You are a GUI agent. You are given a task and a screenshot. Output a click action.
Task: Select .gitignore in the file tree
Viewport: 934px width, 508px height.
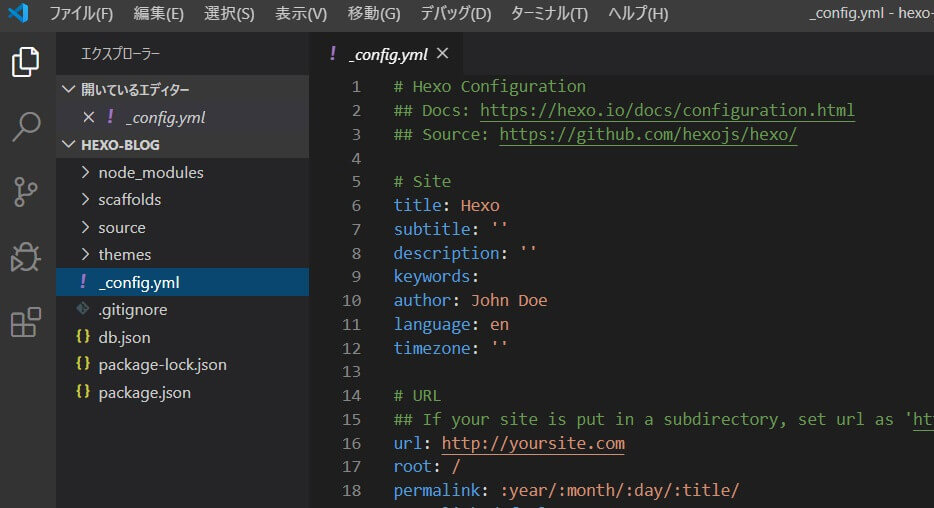click(182, 309)
